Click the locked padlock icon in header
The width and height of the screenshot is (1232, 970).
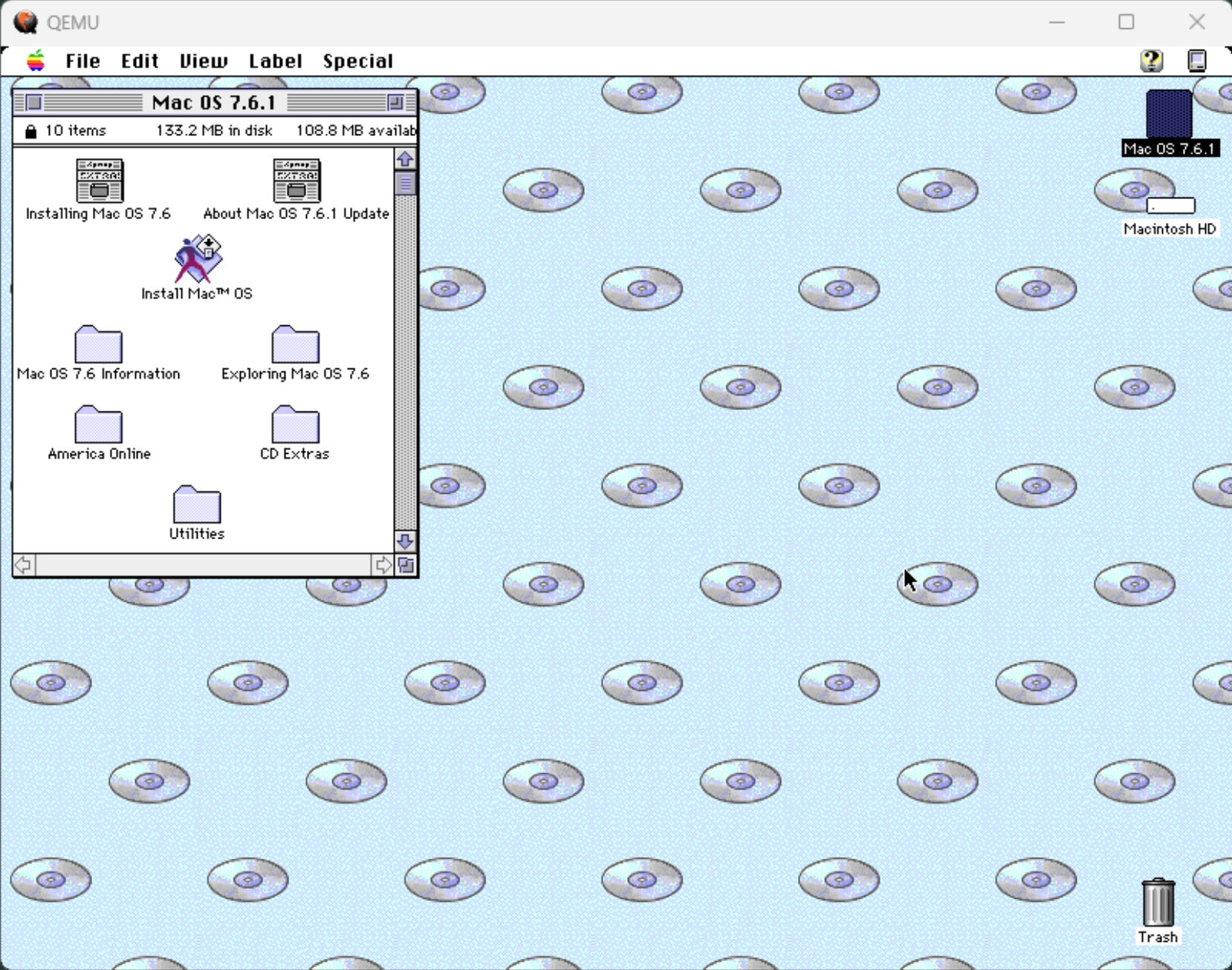click(x=30, y=131)
